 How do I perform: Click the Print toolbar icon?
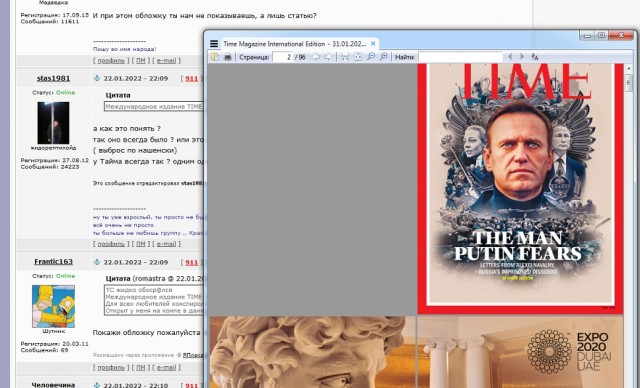tap(228, 57)
